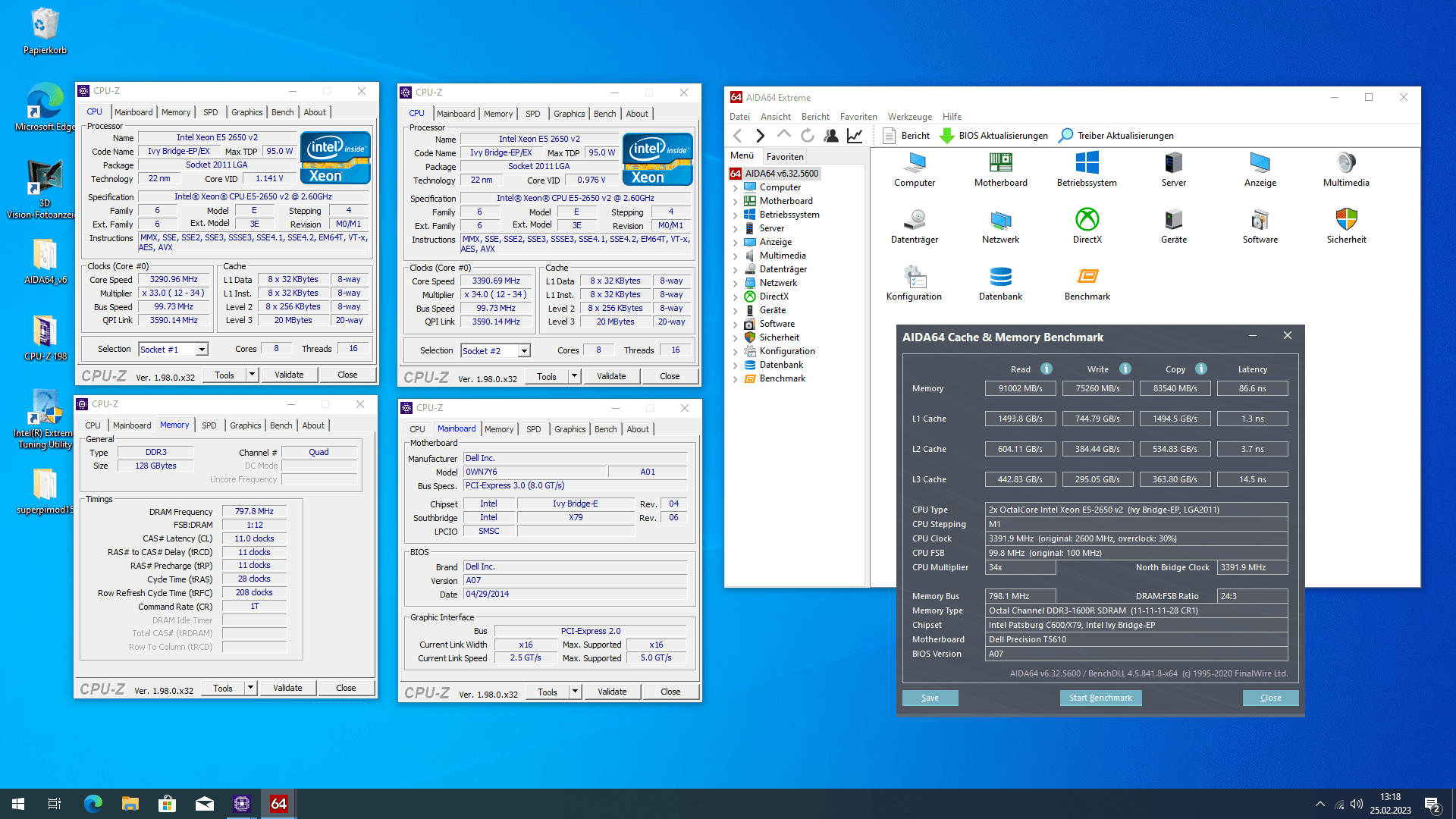The height and width of the screenshot is (819, 1456).
Task: Open the Datenträger icon in AIDA64 panel
Action: coord(915,226)
